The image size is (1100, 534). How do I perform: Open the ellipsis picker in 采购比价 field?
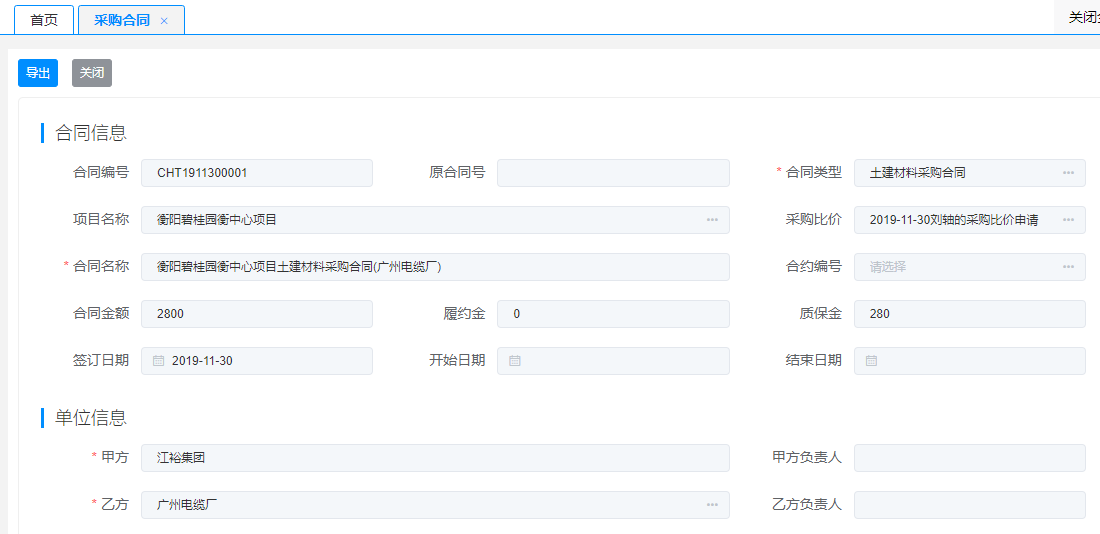[1068, 220]
